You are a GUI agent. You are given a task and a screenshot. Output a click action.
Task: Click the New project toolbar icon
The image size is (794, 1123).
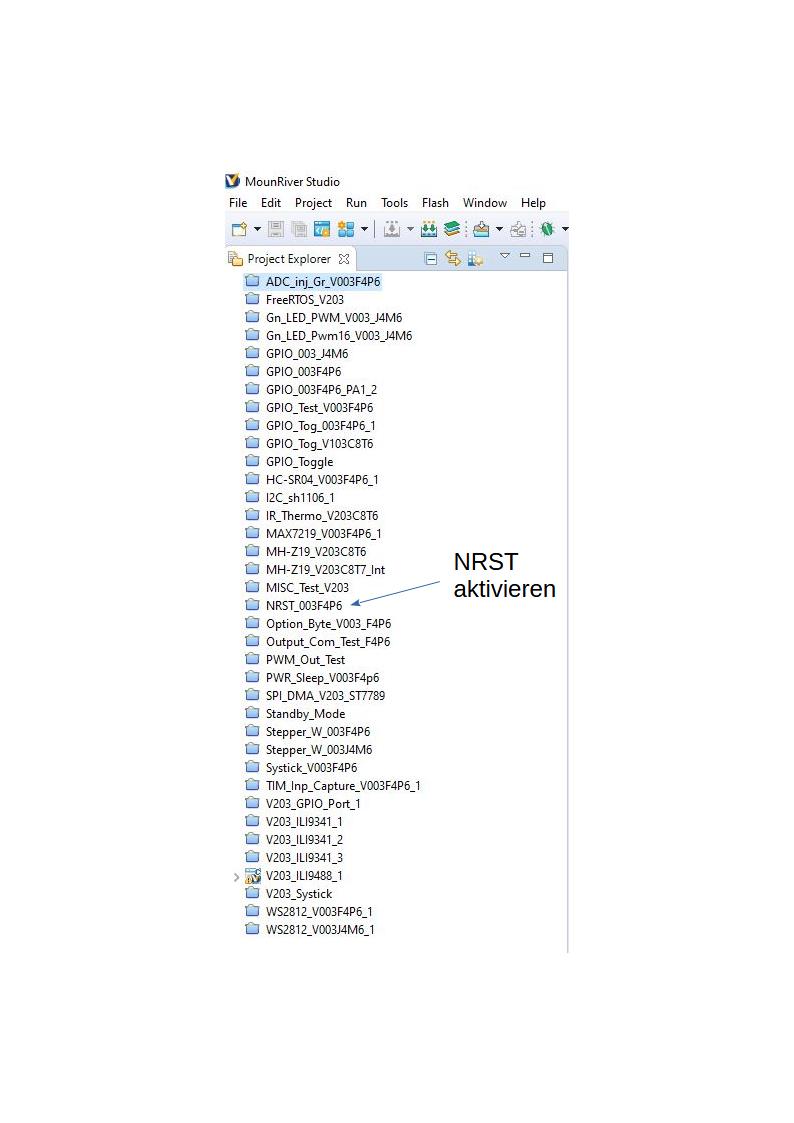[239, 229]
